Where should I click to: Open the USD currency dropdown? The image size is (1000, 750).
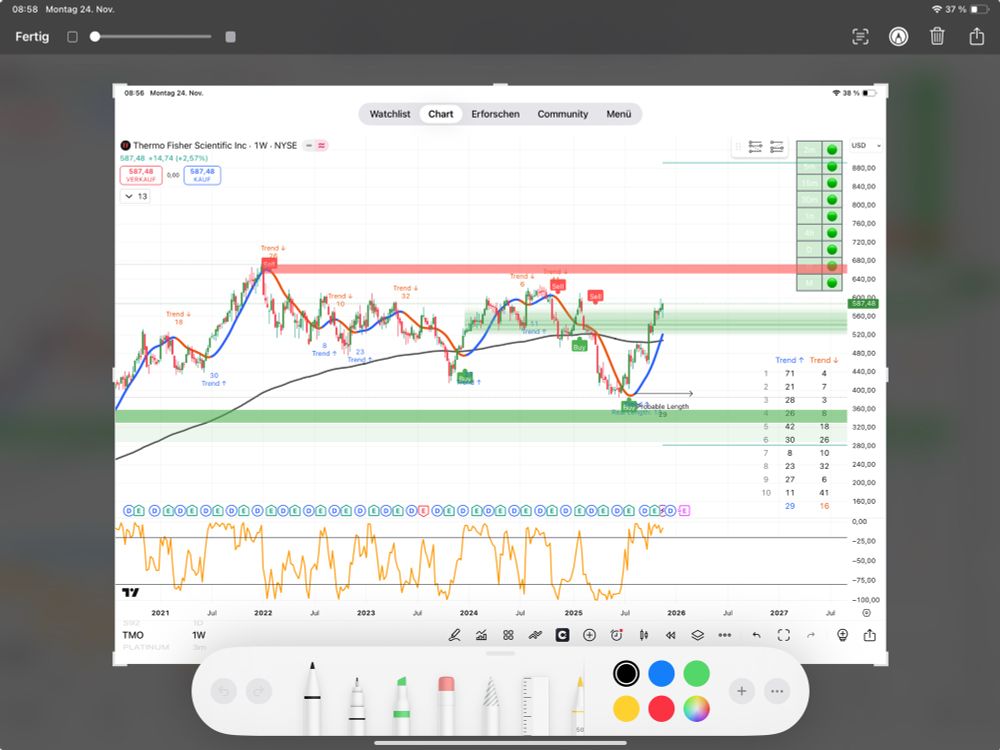(x=866, y=145)
